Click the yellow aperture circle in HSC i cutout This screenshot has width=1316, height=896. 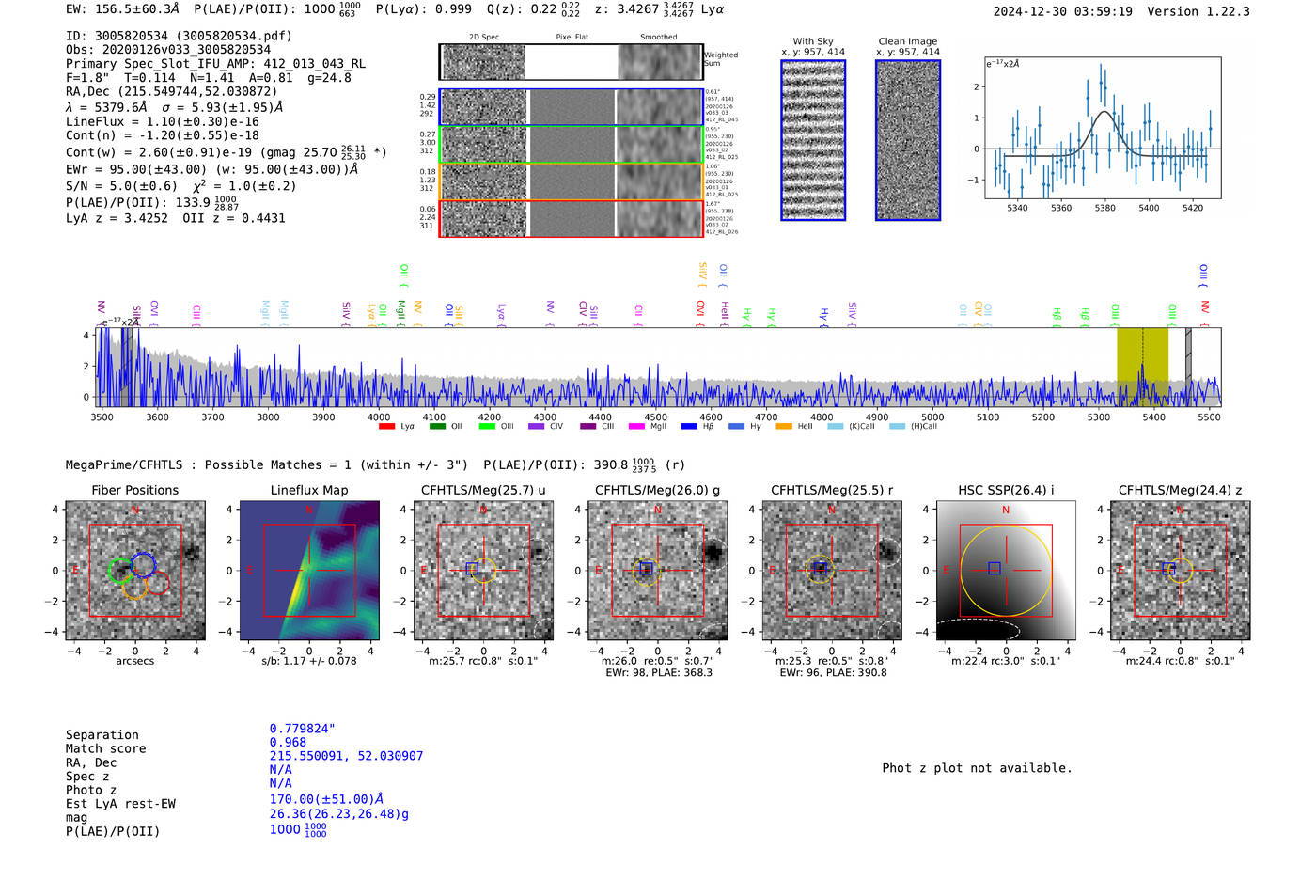pyautogui.click(x=1006, y=571)
